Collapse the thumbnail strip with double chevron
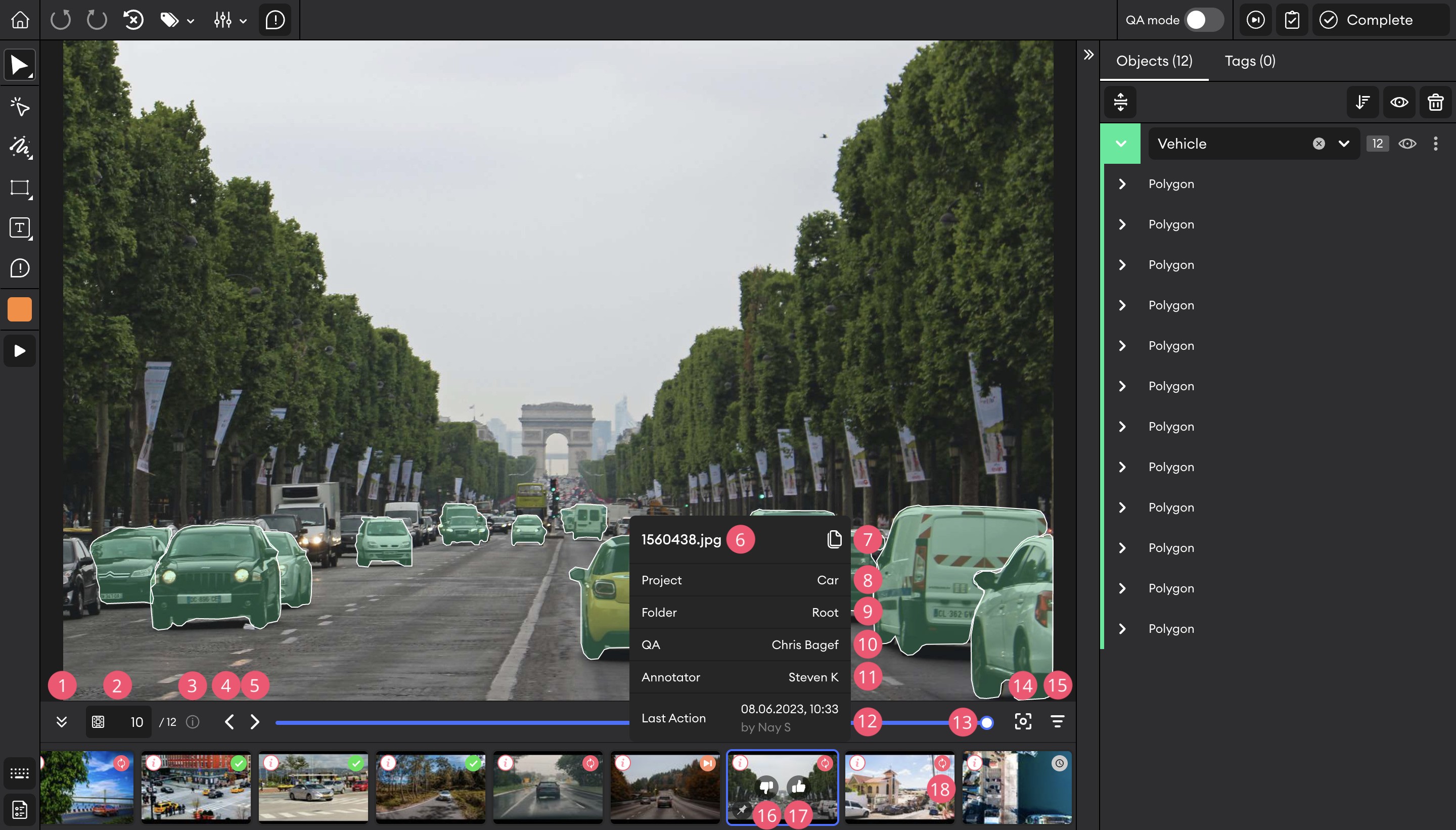Image resolution: width=1456 pixels, height=830 pixels. tap(62, 722)
